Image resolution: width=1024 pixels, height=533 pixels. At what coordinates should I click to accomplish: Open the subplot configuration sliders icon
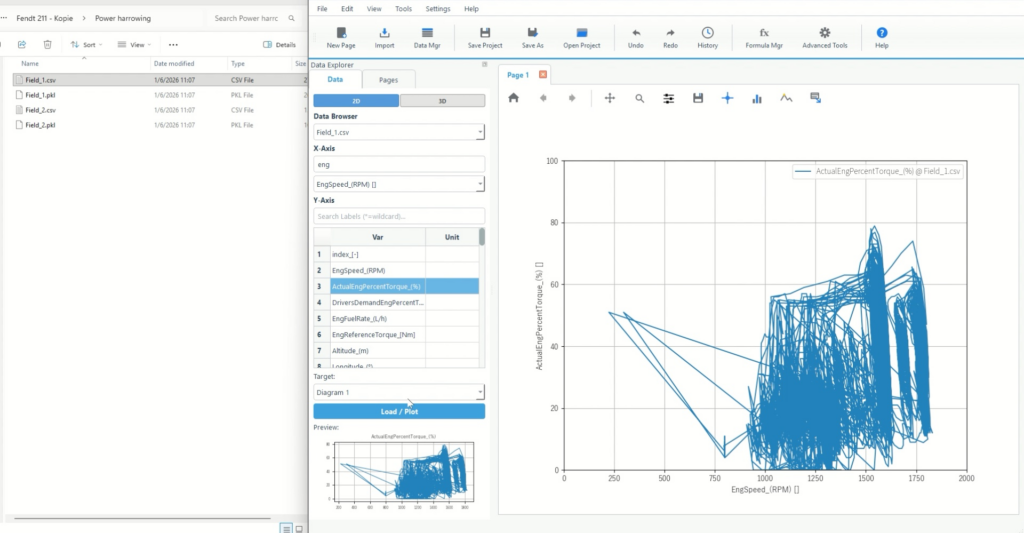(669, 98)
